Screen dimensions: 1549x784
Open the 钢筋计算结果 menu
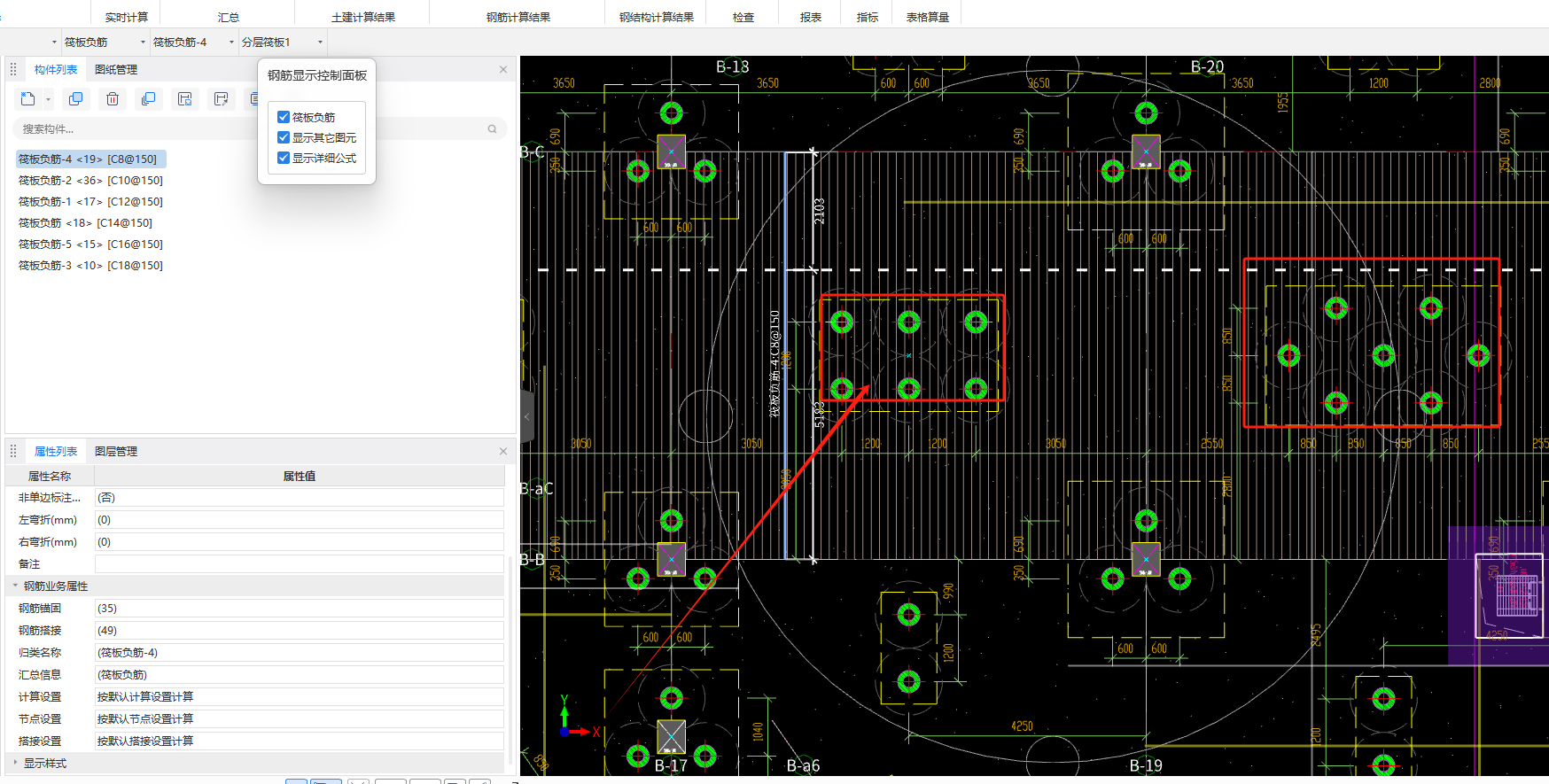[x=518, y=17]
